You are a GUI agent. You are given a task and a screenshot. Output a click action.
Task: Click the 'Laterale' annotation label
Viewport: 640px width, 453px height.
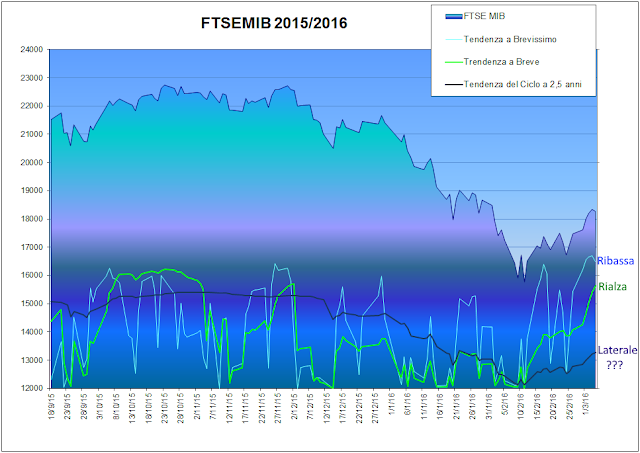(617, 350)
